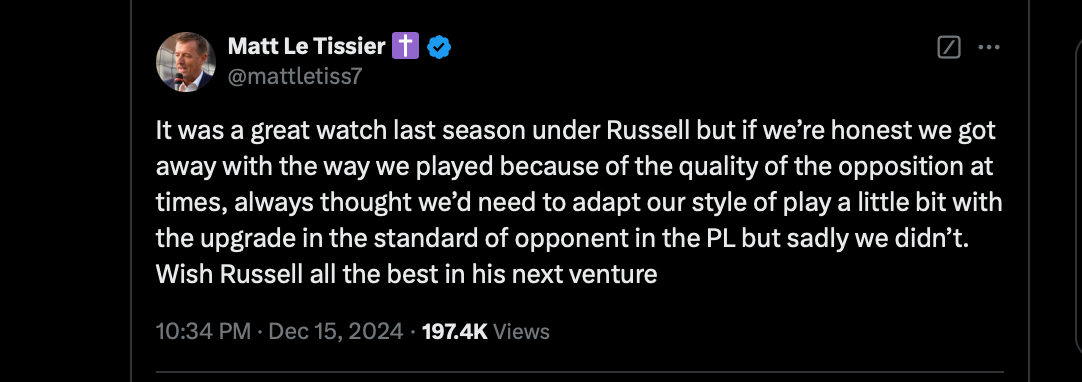View Matt Le Tissier's profile picture
The image size is (1082, 382).
(186, 61)
